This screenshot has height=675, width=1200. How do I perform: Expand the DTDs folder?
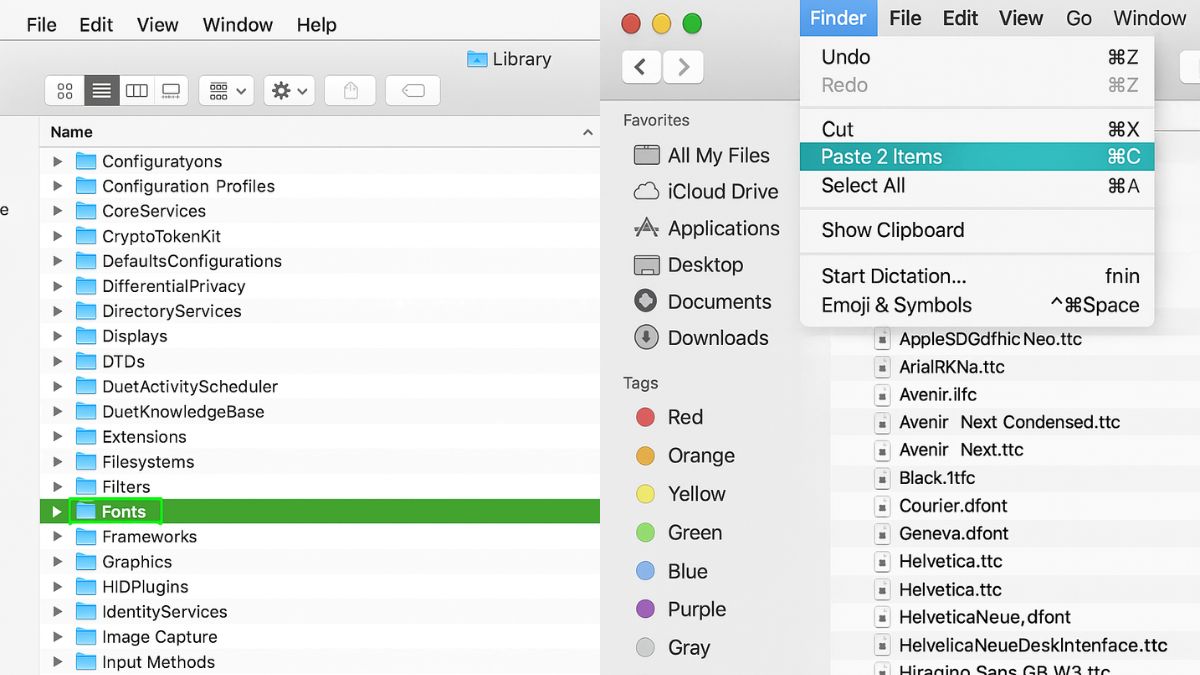point(57,361)
